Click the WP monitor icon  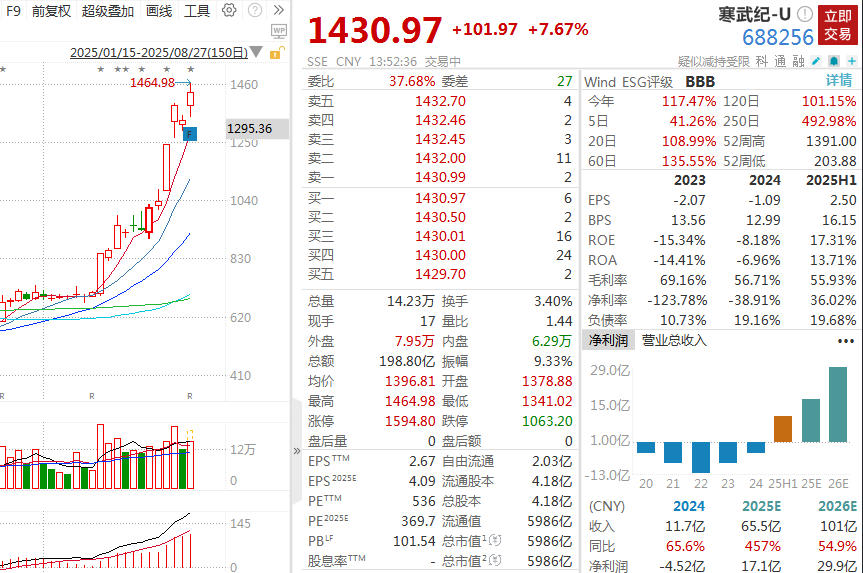pos(279,31)
